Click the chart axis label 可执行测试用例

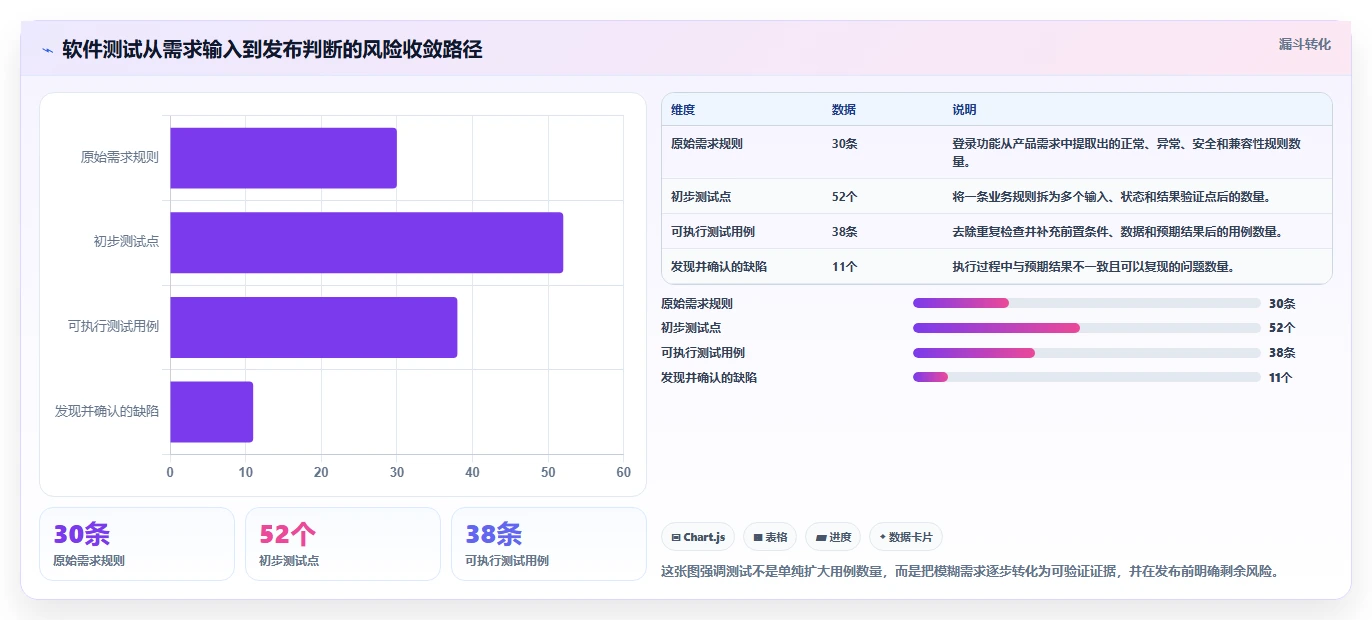[113, 326]
